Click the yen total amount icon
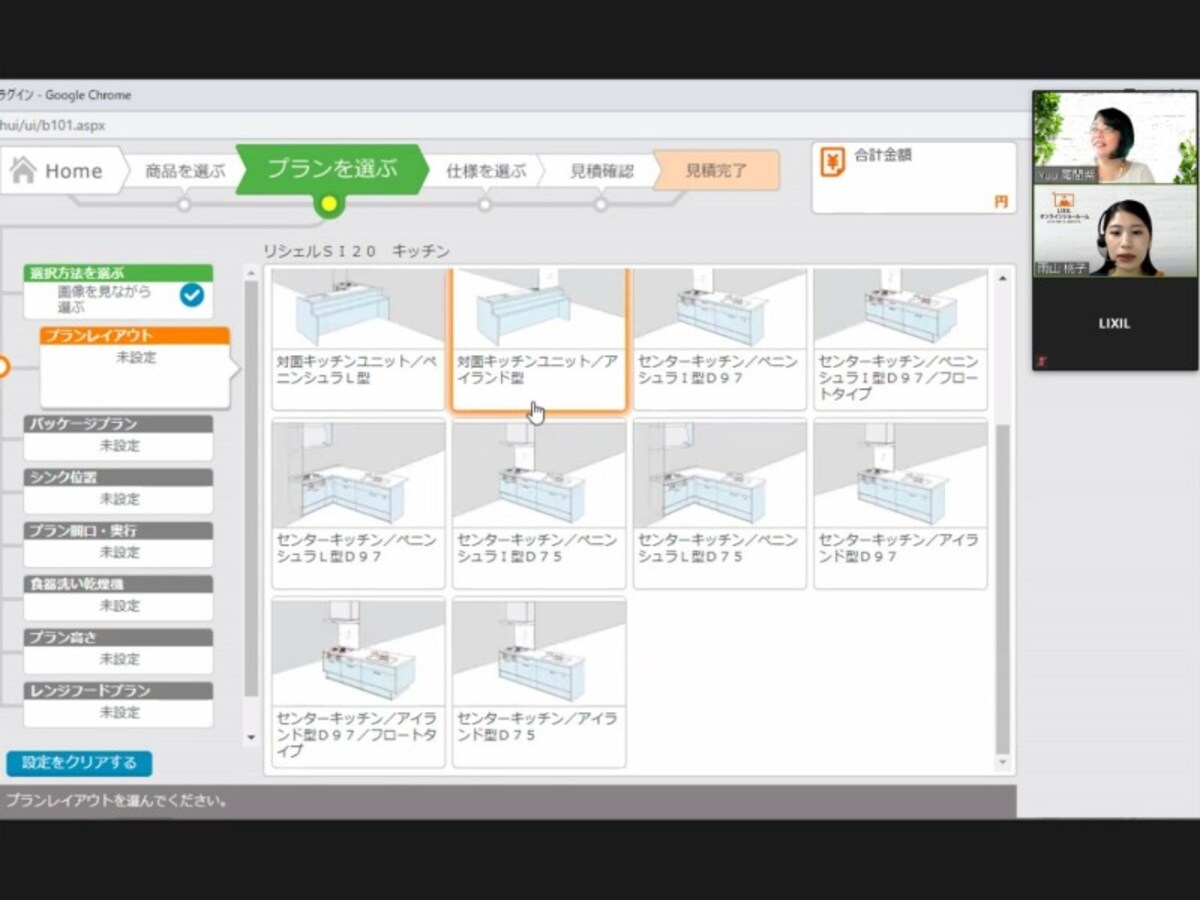Viewport: 1200px width, 900px height. point(832,161)
